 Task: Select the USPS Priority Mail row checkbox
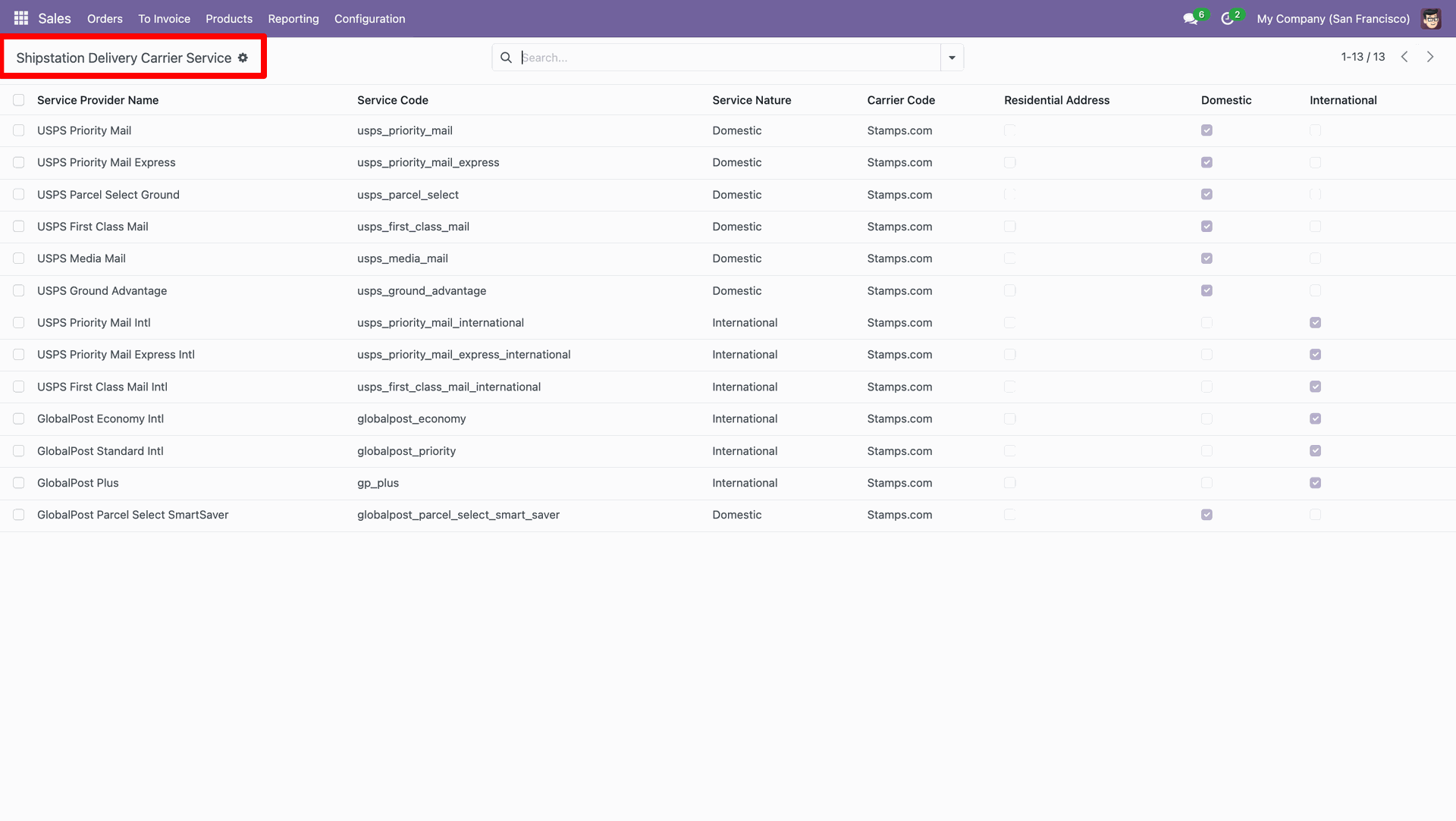19,130
